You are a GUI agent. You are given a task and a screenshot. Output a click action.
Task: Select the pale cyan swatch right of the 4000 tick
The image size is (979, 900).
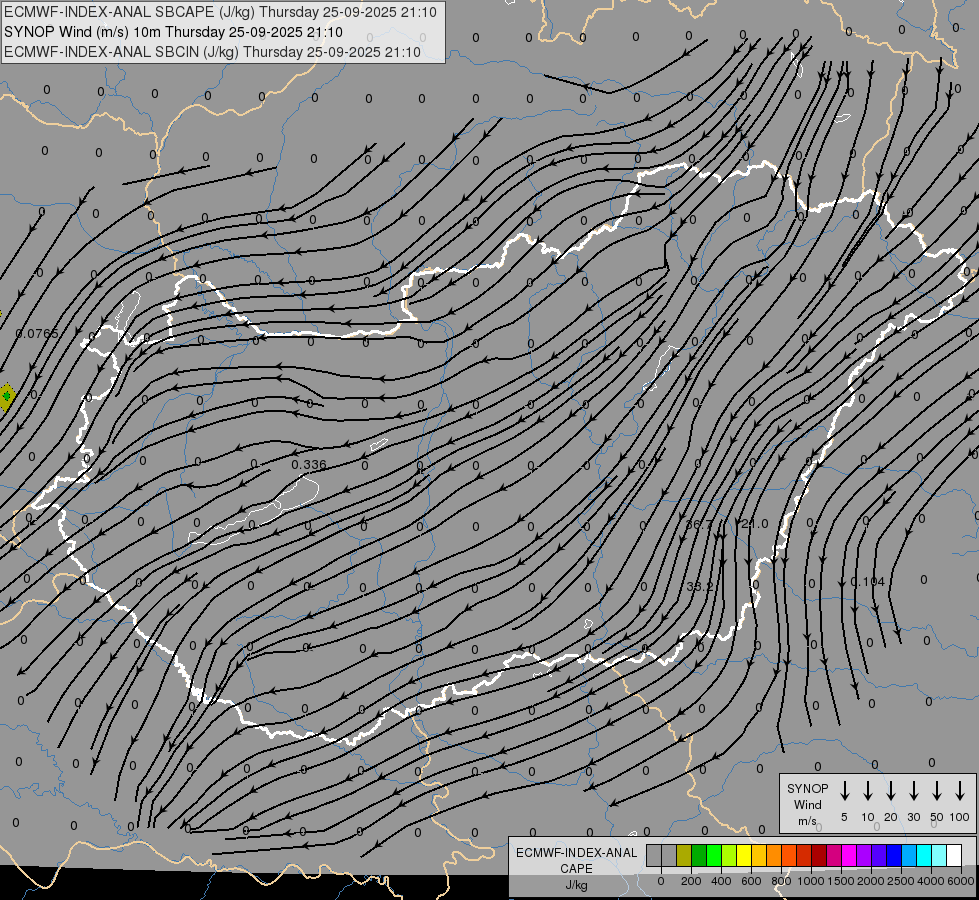[x=939, y=855]
